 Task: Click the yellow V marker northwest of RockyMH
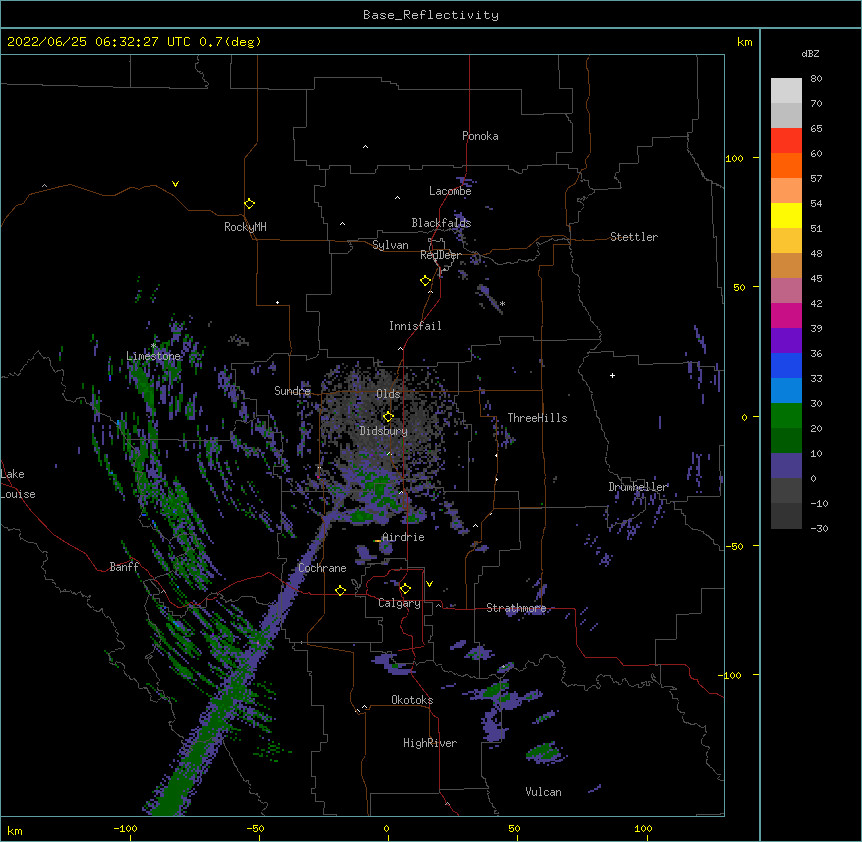[175, 184]
